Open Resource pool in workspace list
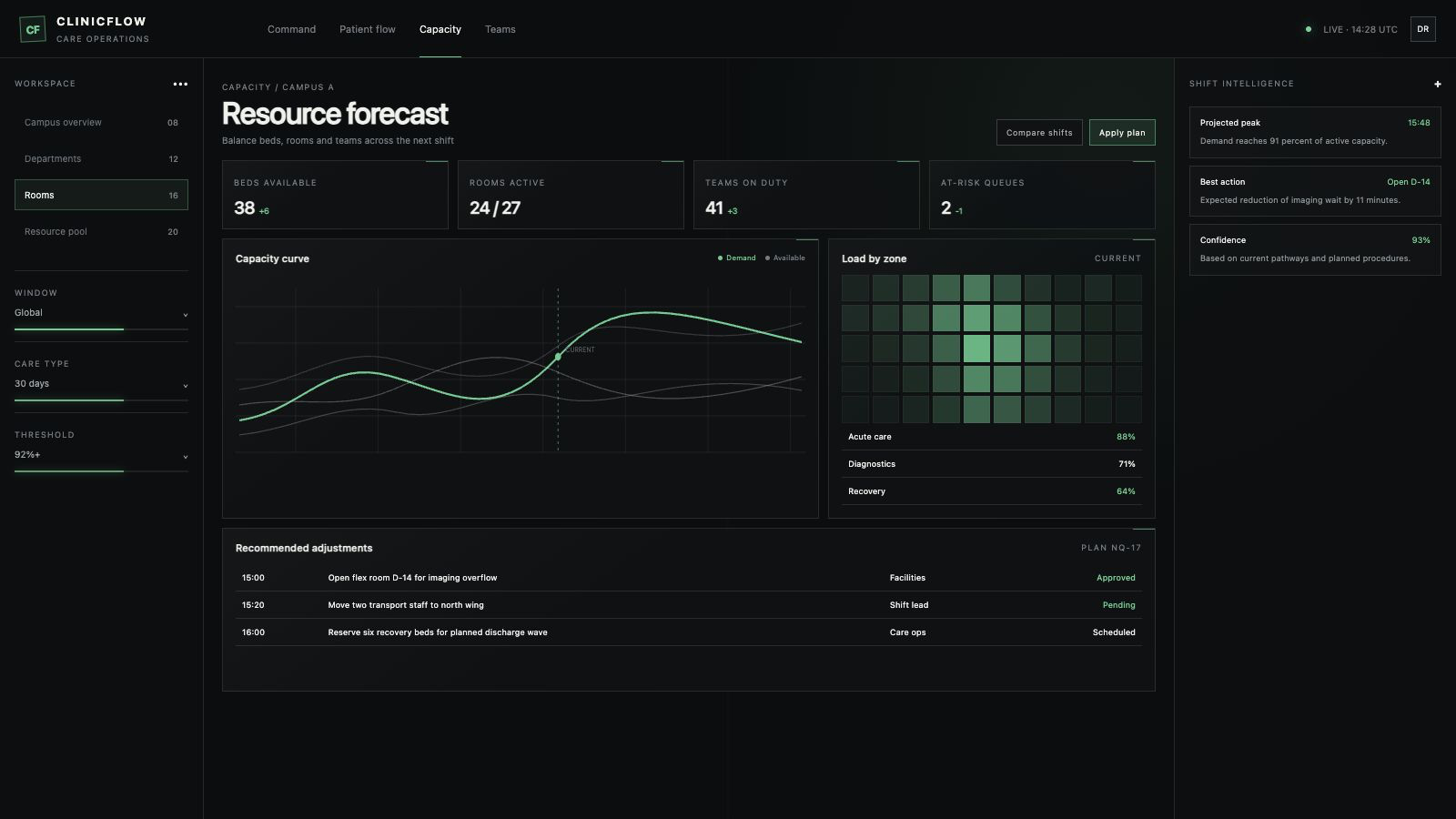The width and height of the screenshot is (1456, 819). [101, 232]
